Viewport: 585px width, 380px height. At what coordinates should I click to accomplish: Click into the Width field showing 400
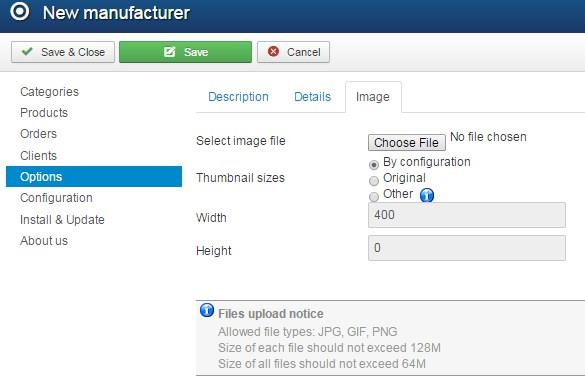click(467, 215)
